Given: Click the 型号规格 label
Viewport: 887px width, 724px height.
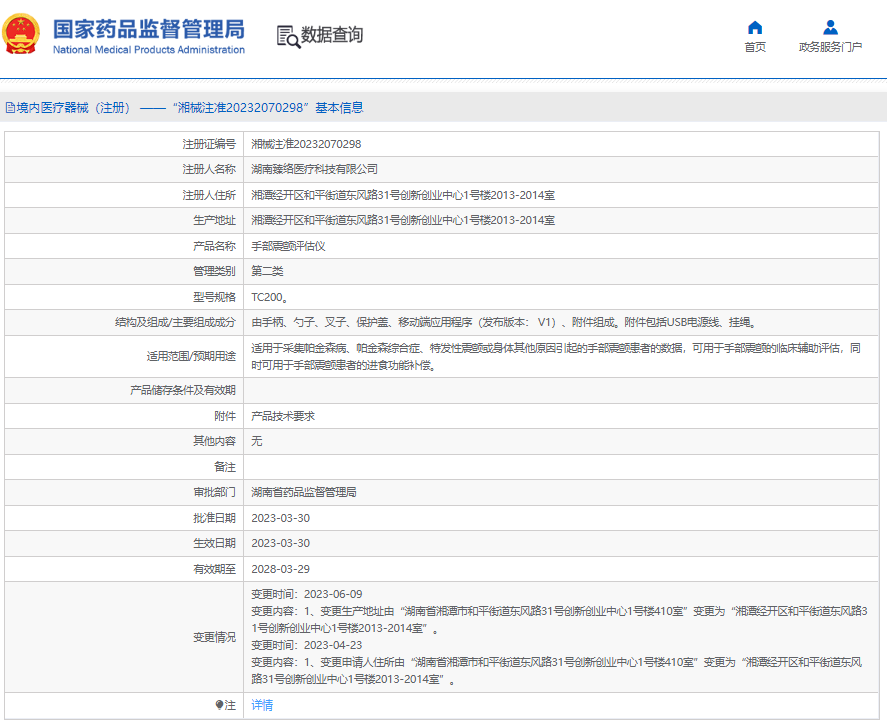Looking at the screenshot, I should tap(214, 297).
